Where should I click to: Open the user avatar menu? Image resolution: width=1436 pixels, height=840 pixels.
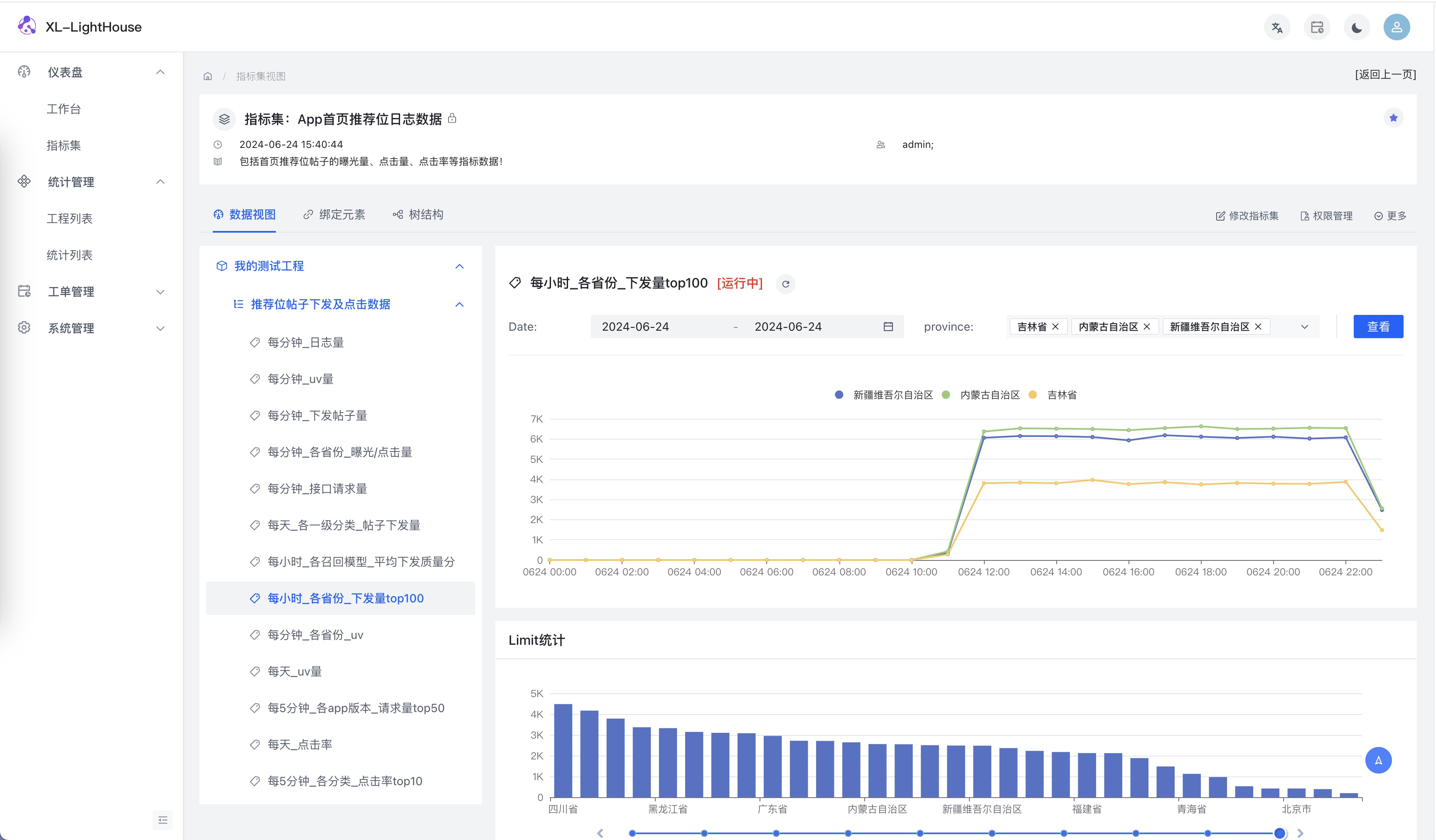coord(1396,27)
